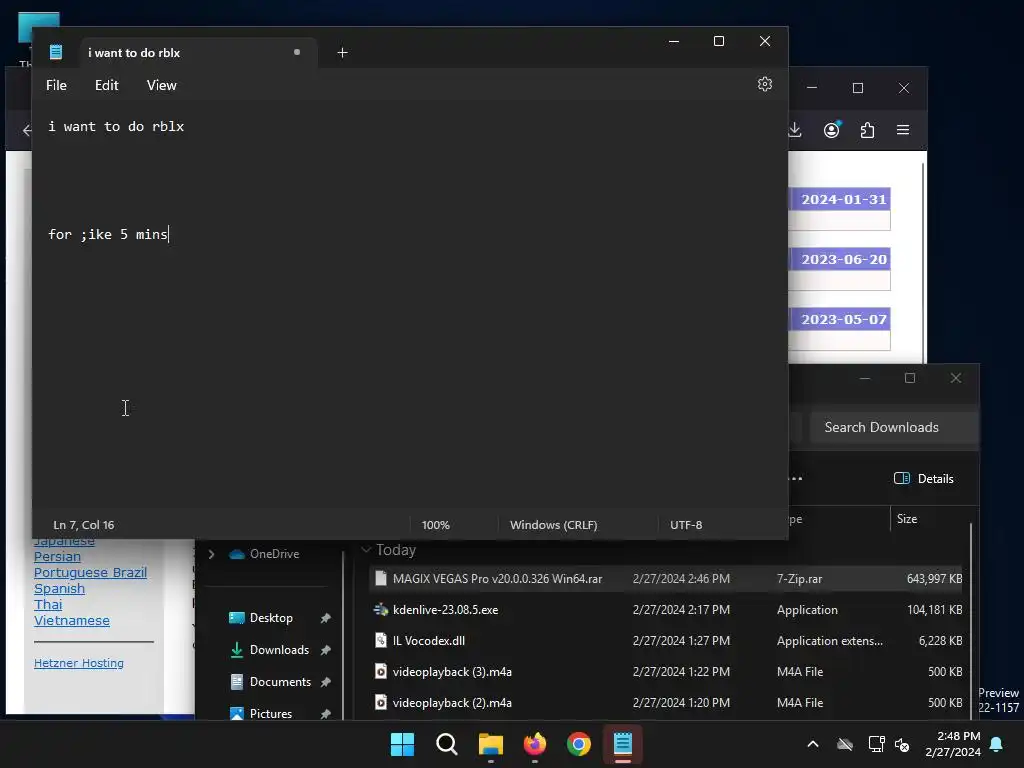Open notification bell in tray
The width and height of the screenshot is (1024, 768).
click(x=997, y=744)
